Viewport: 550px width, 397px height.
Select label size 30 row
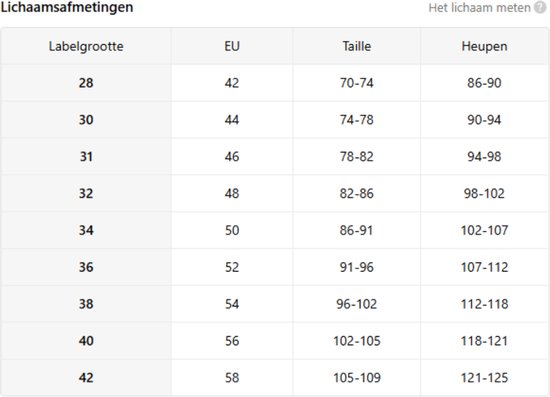pos(275,120)
